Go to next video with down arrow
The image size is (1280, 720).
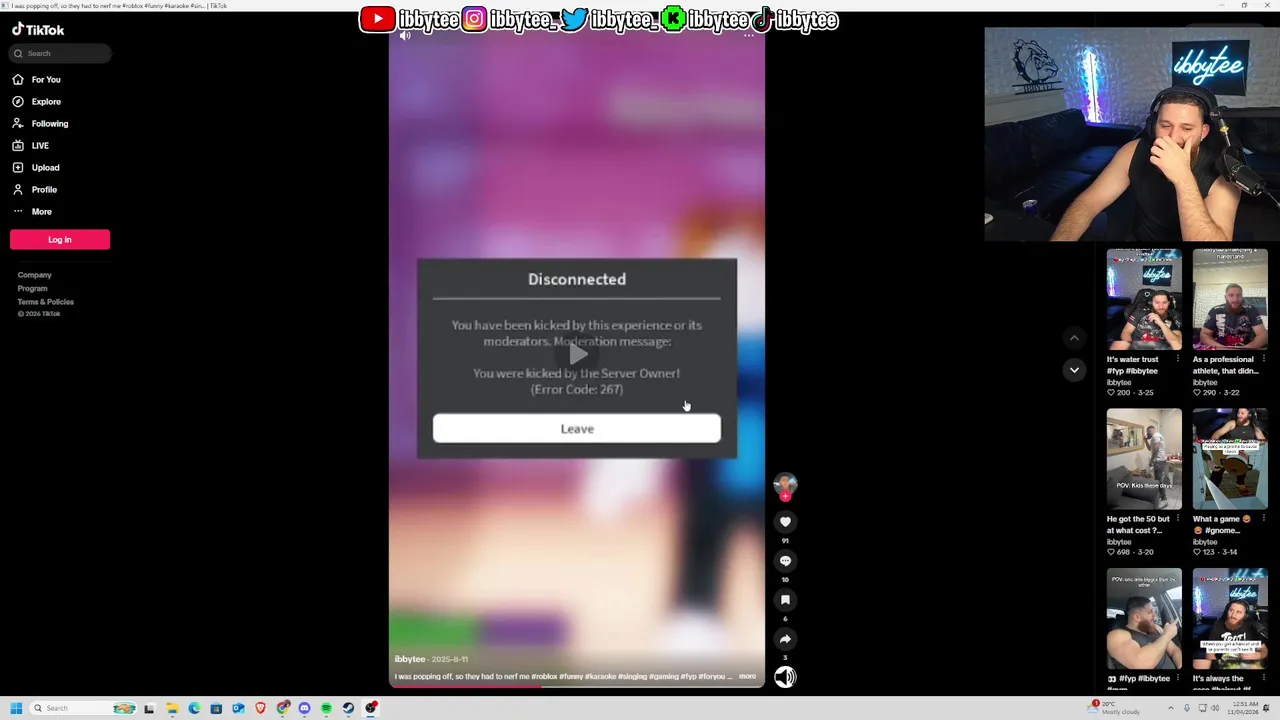pyautogui.click(x=1074, y=370)
